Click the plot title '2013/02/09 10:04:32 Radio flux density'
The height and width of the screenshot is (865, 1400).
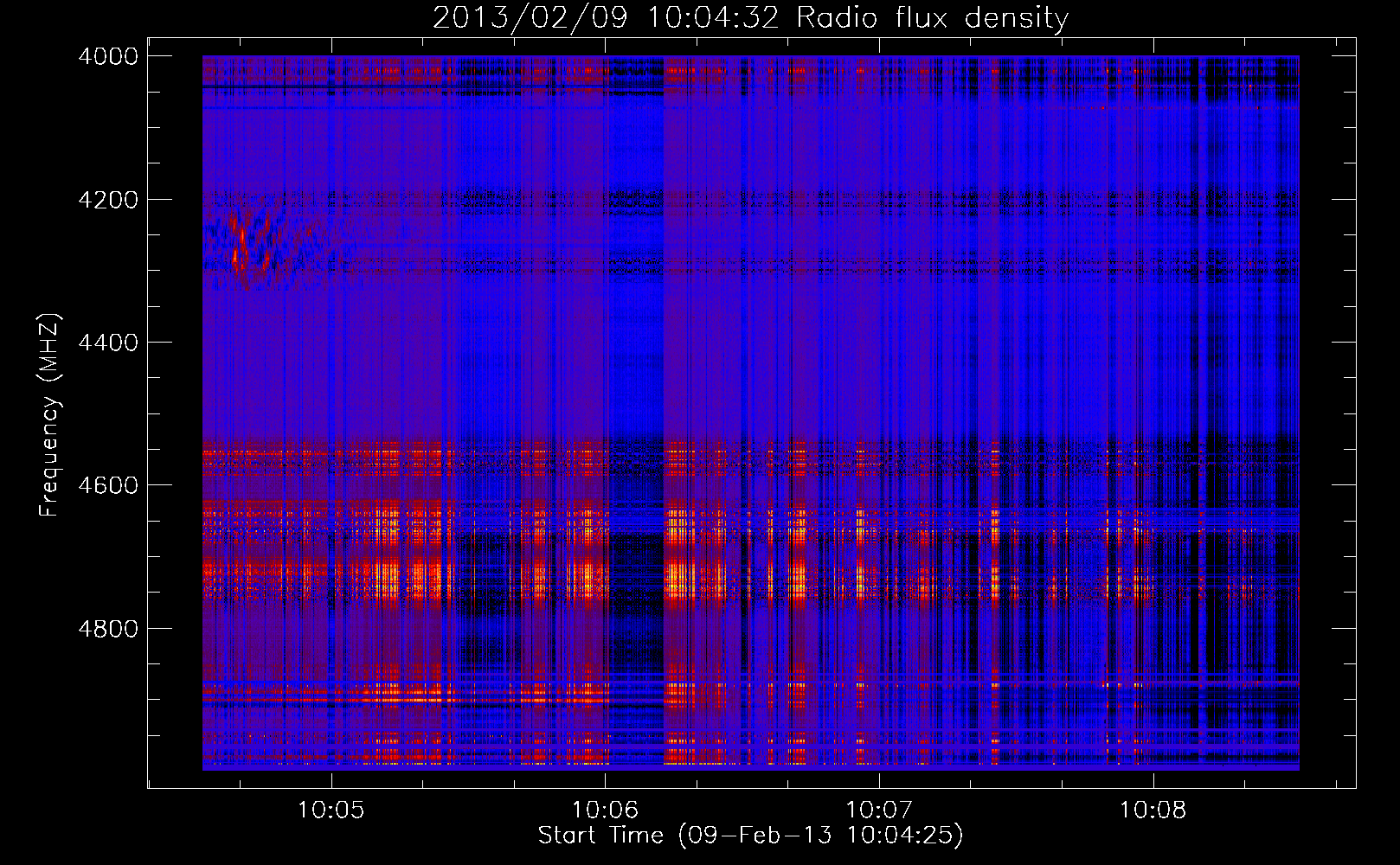750,17
